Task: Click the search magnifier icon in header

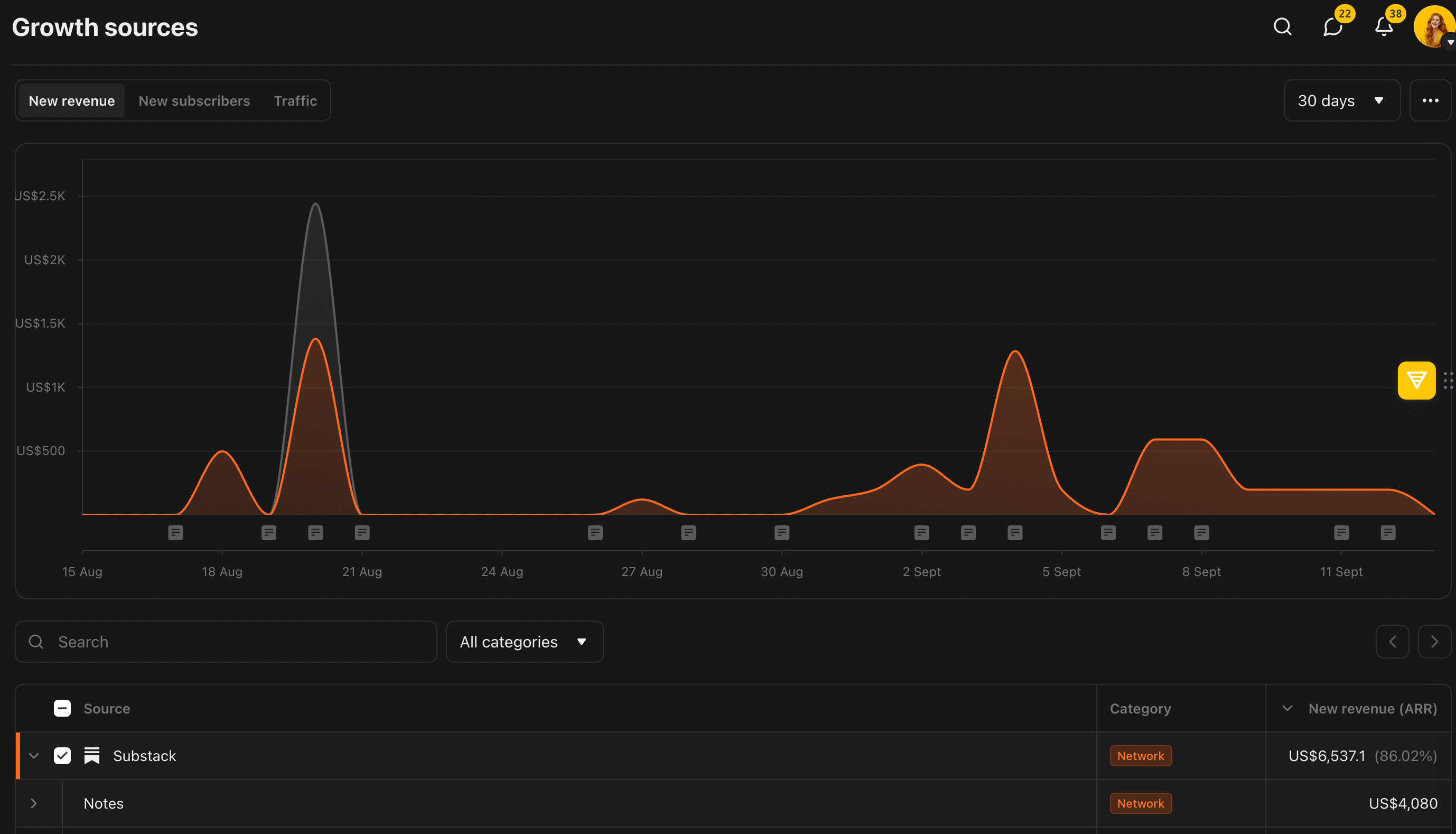Action: click(x=1282, y=27)
